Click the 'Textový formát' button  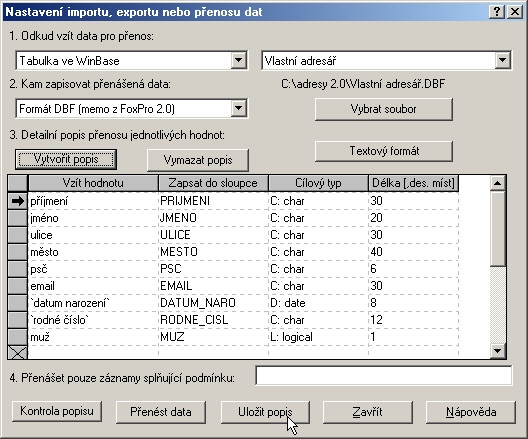384,151
